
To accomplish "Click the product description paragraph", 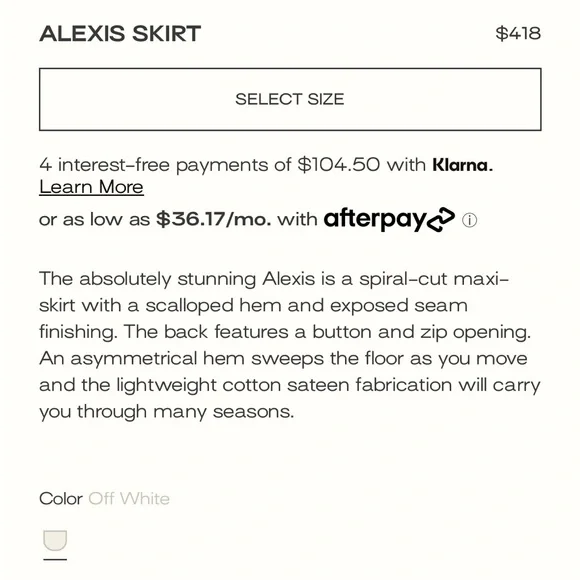I will pyautogui.click(x=290, y=345).
